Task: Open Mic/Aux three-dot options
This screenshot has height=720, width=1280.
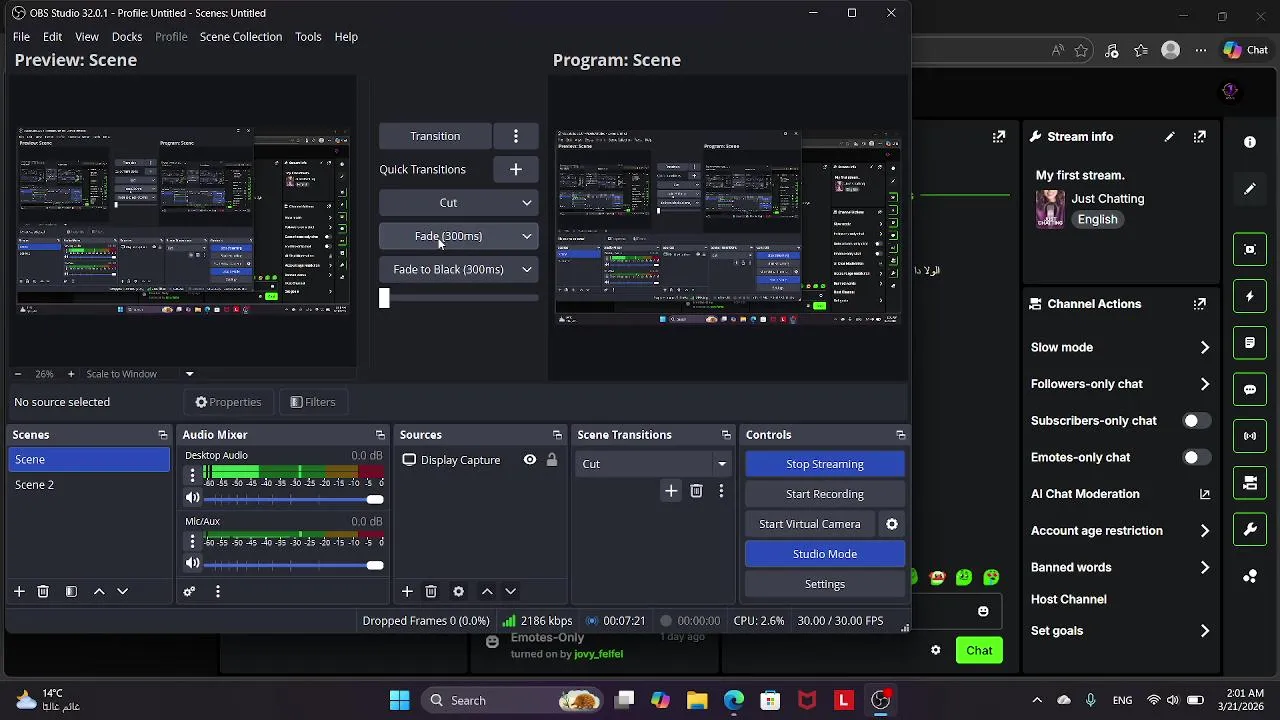Action: point(192,542)
